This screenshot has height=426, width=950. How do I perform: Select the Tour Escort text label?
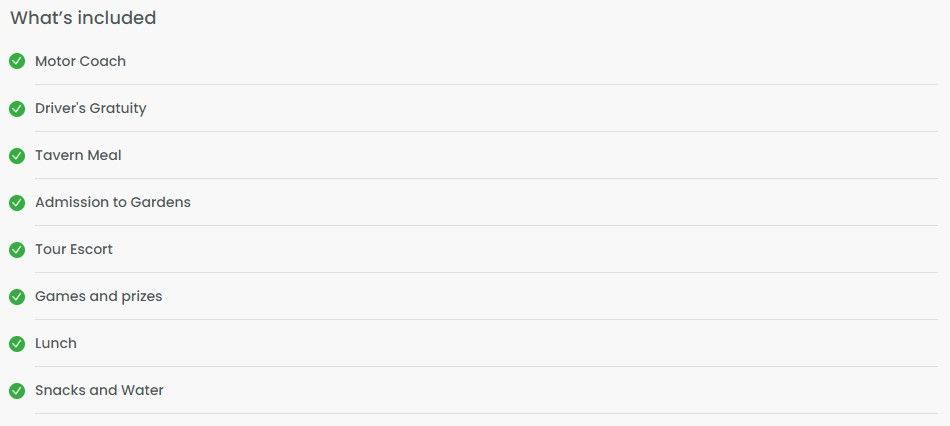point(74,249)
